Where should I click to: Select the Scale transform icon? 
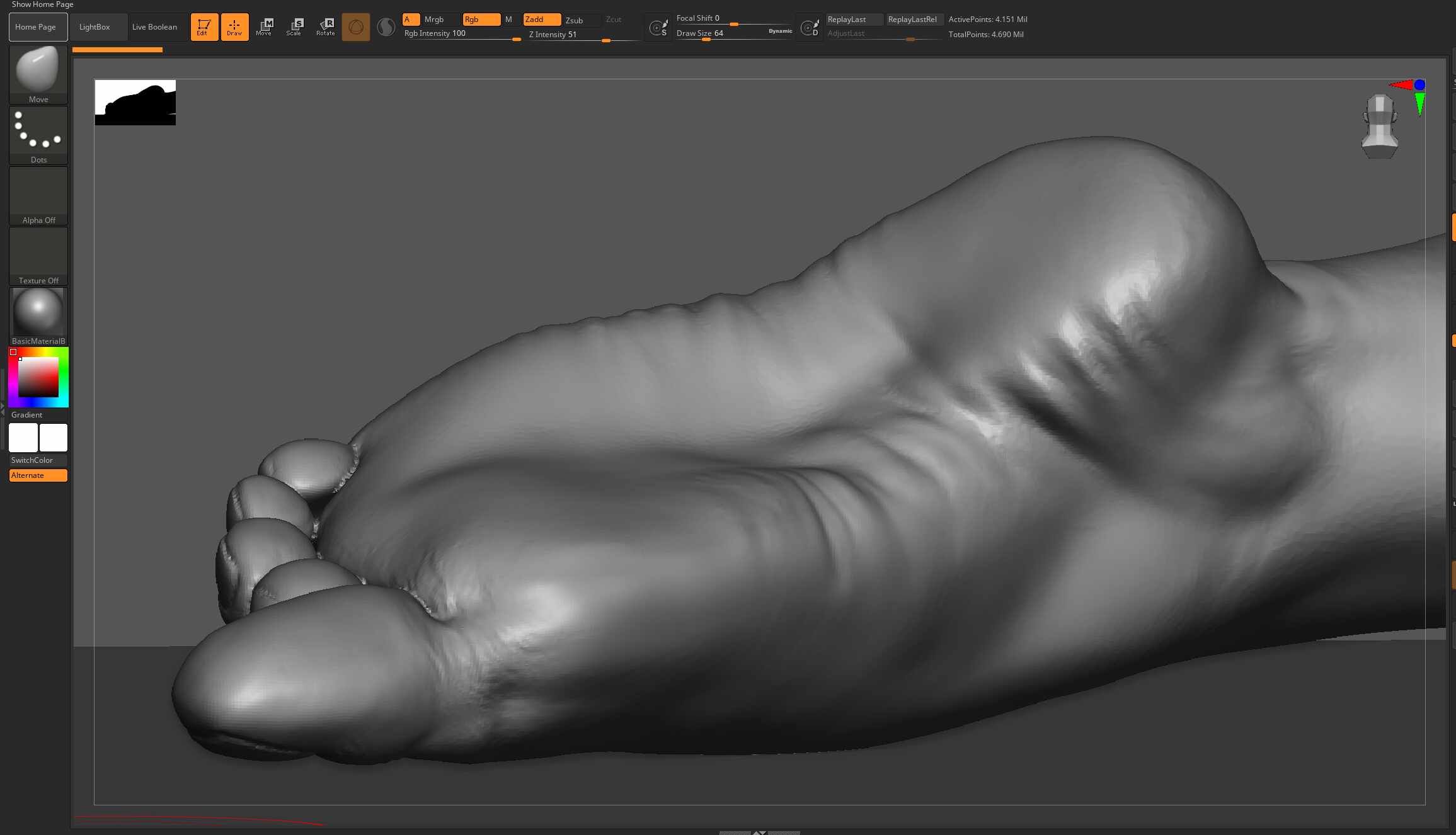[294, 27]
